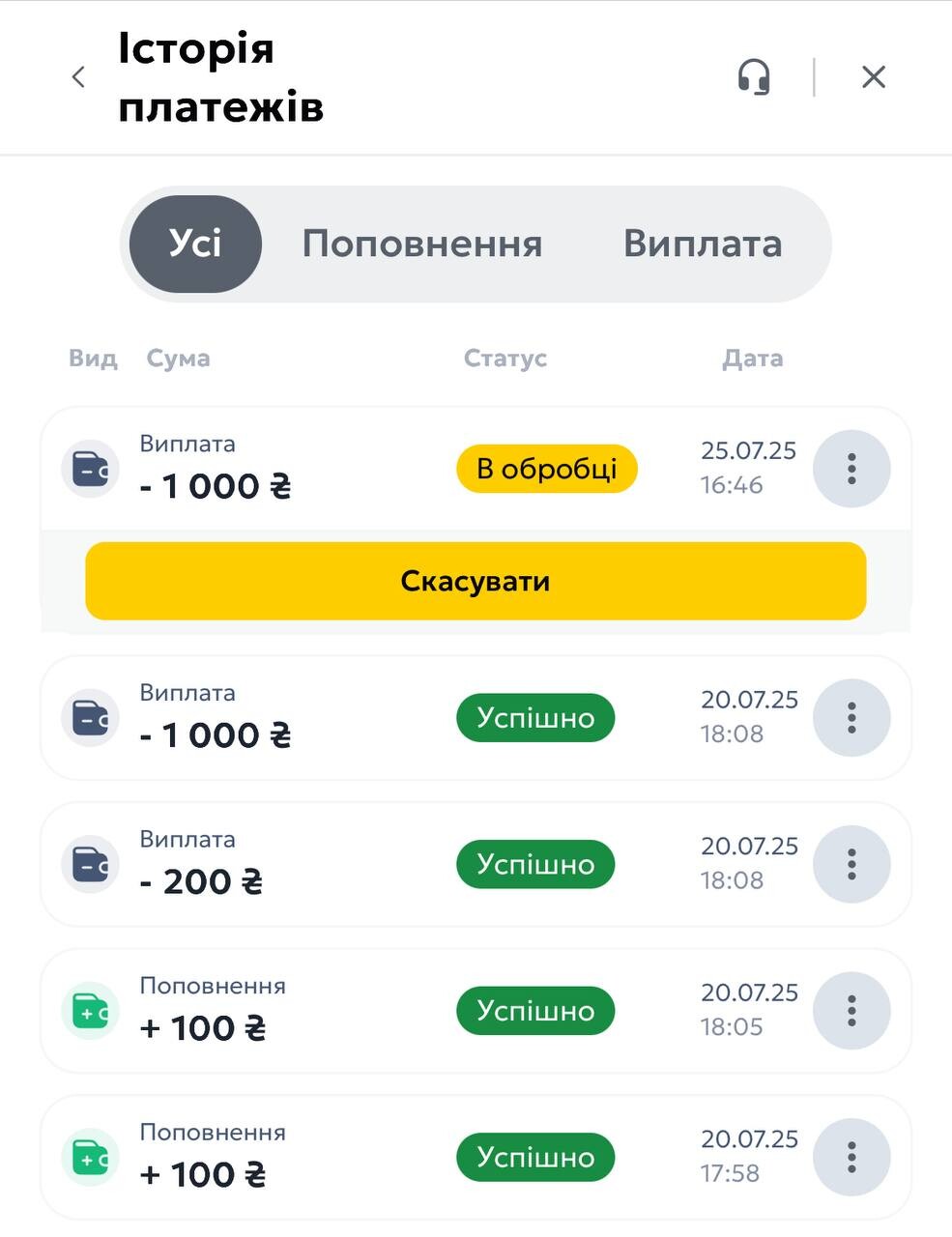This screenshot has width=952, height=1237.
Task: Cancel the payout with Скасувати button
Action: tap(476, 581)
